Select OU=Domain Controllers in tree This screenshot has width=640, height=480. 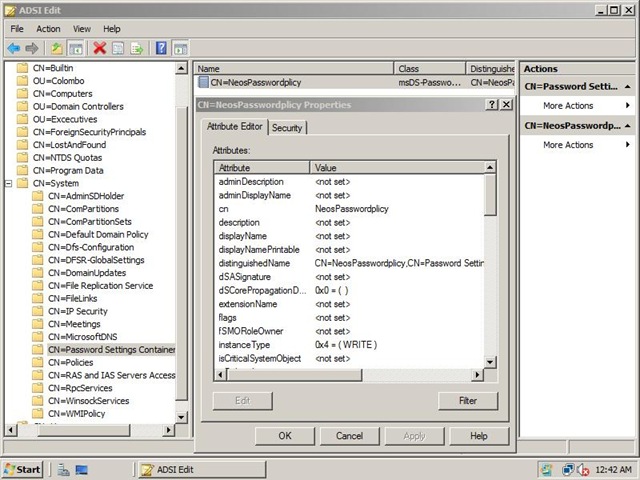click(x=78, y=107)
